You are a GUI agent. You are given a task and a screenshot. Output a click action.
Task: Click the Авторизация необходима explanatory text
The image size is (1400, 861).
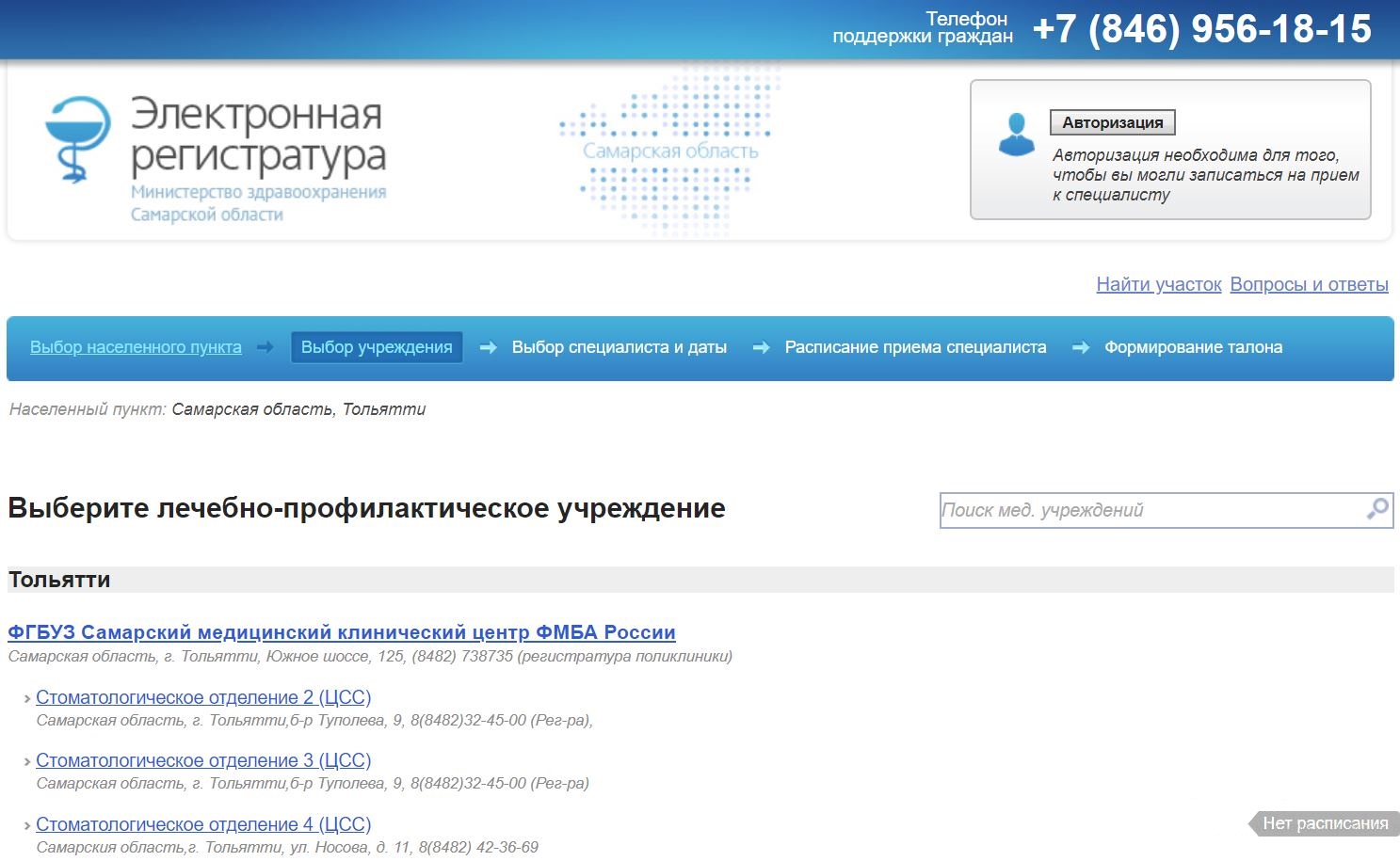pyautogui.click(x=1205, y=175)
